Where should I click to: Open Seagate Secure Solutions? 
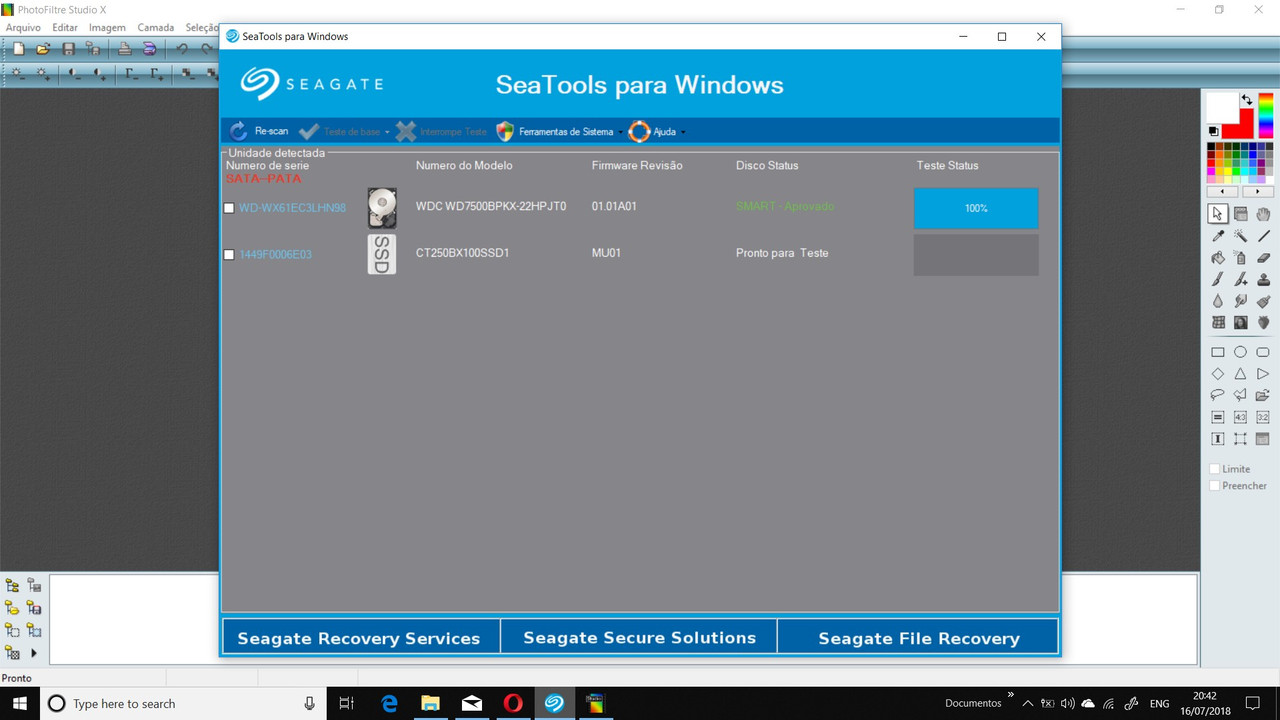click(x=639, y=637)
